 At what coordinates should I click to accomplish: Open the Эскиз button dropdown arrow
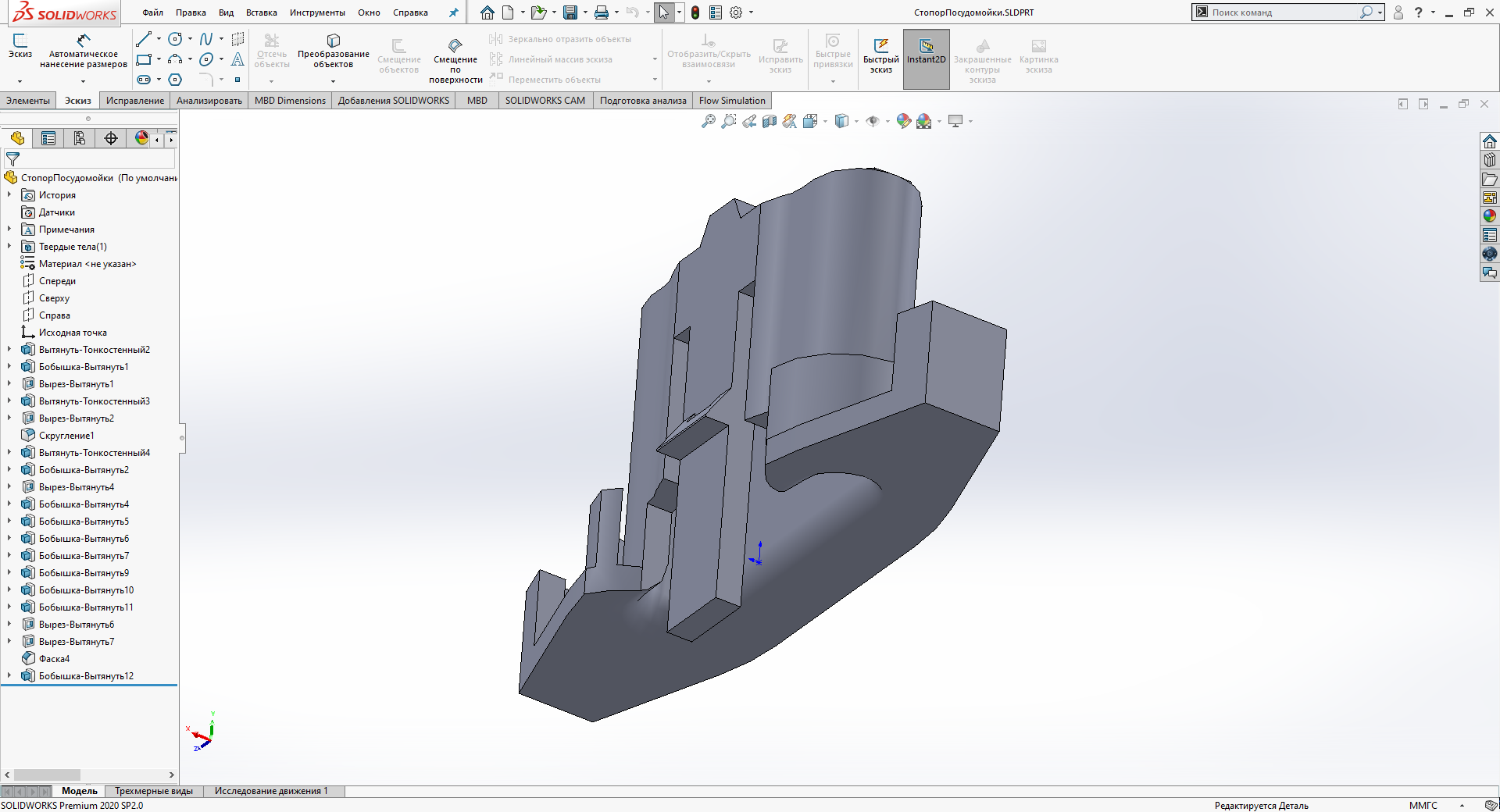[x=20, y=81]
